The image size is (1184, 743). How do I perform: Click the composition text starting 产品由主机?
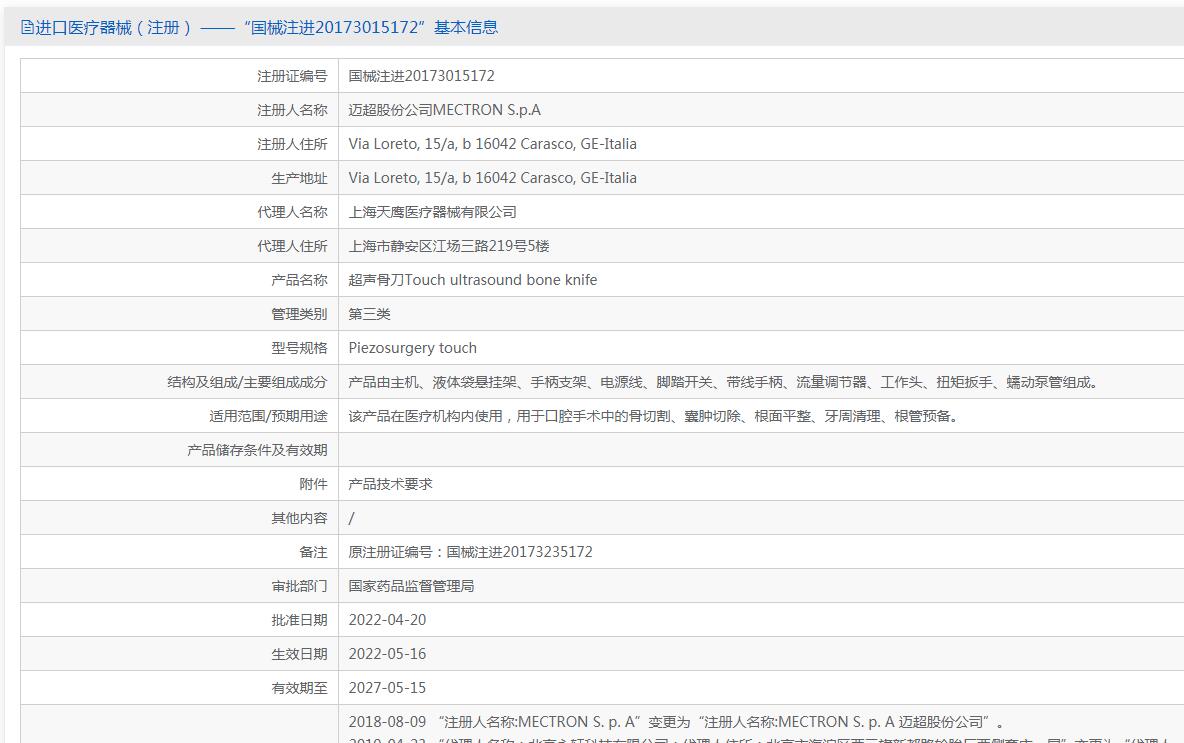point(723,382)
